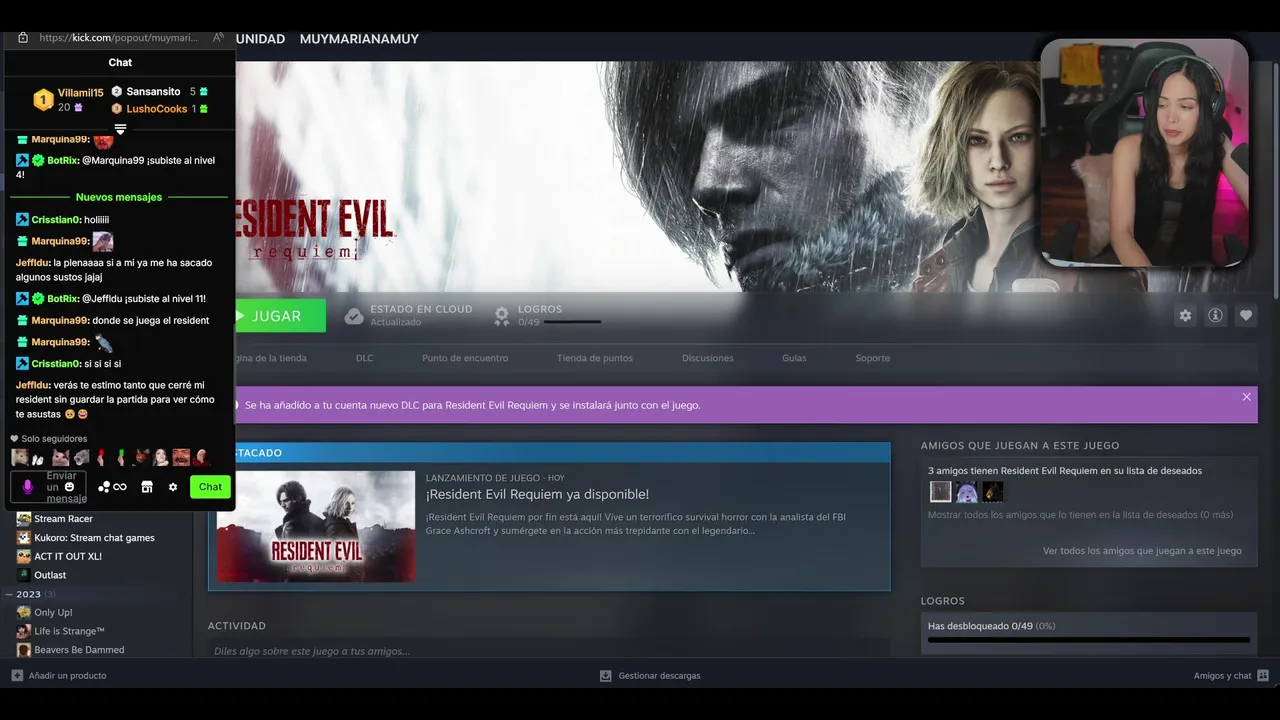Click the read aloud icon in address bar

tap(218, 38)
